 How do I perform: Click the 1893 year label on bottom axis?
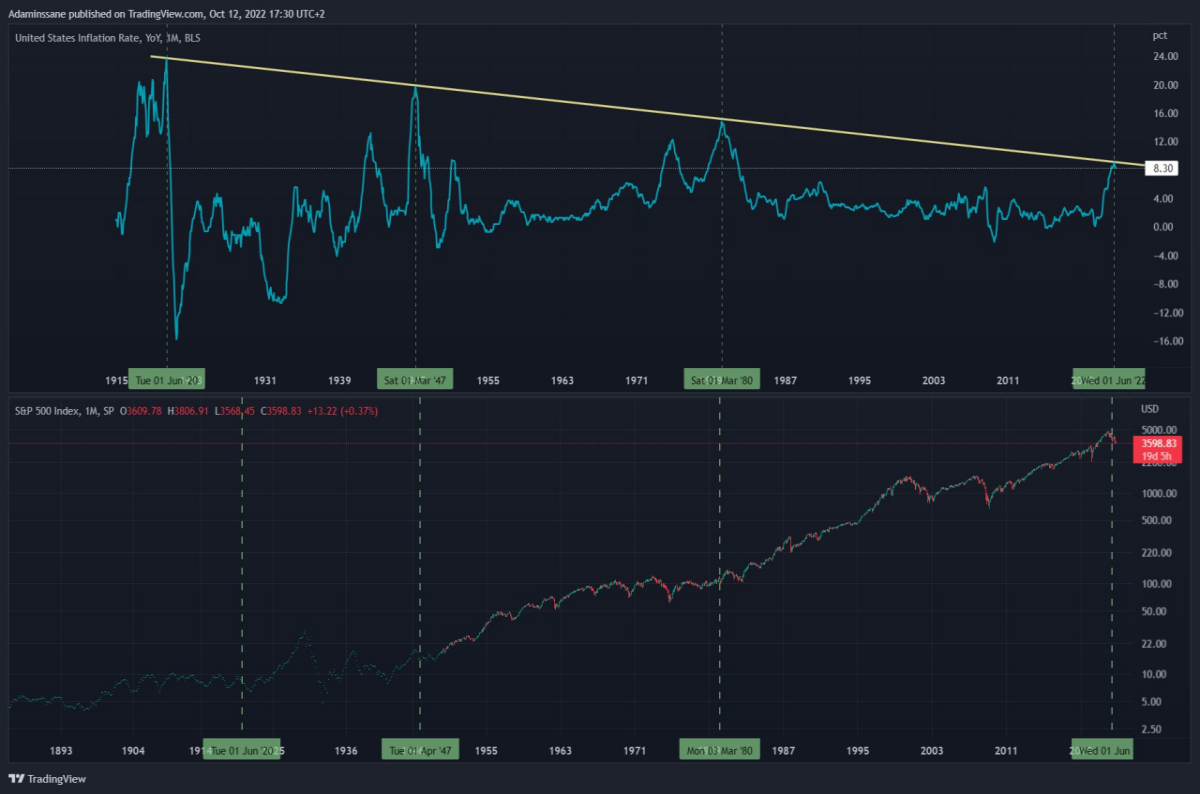(x=61, y=750)
